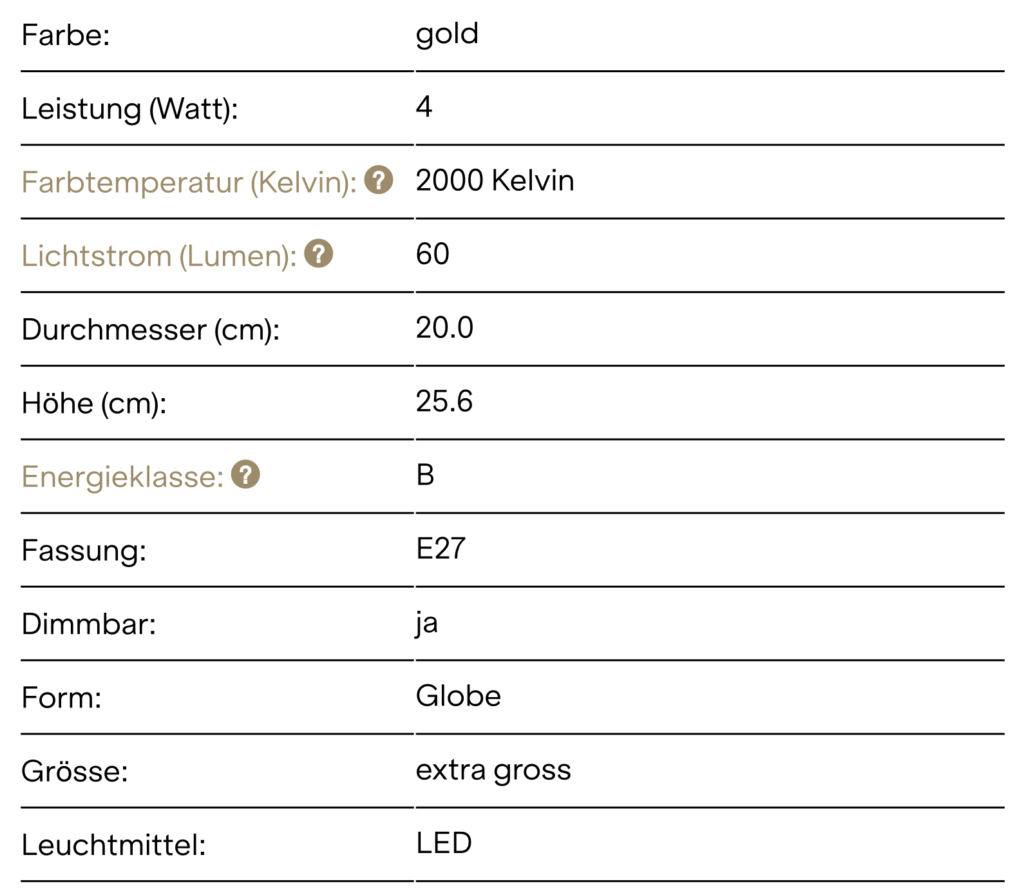This screenshot has width=1024, height=893.
Task: Click the Energieklasse label link
Action: [x=123, y=477]
